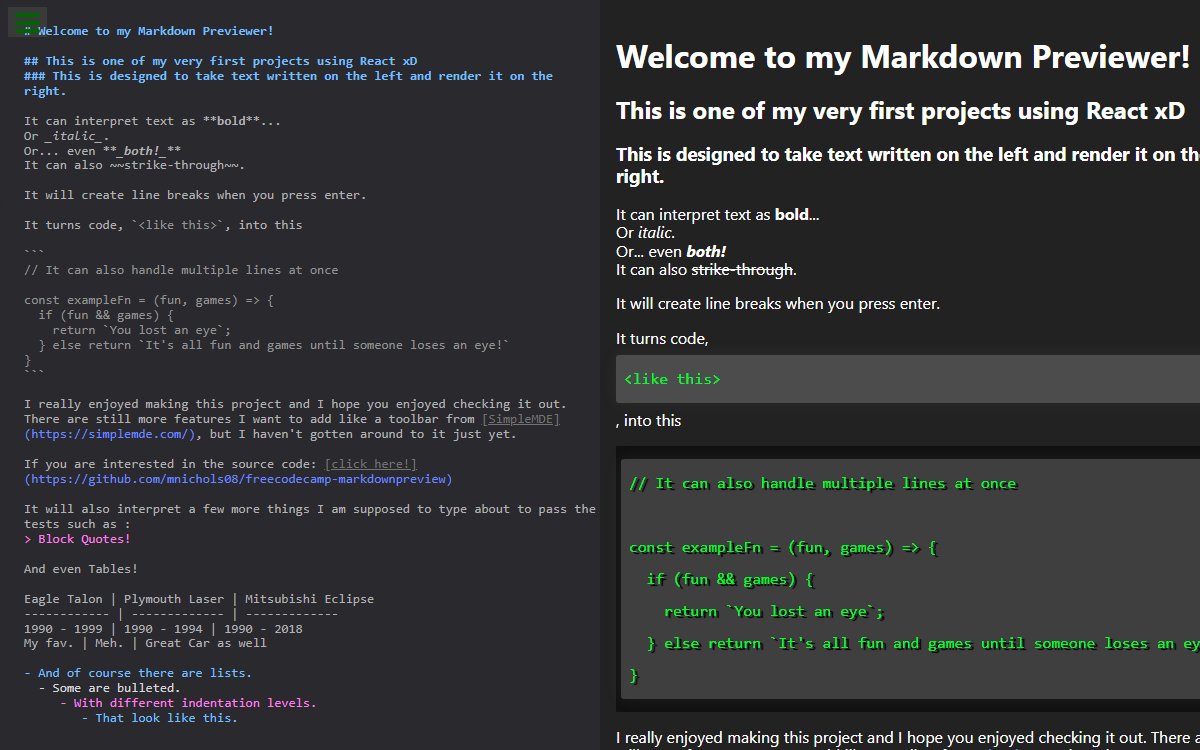1200x750 pixels.
Task: Click the 'My fav. | Meh. | Great Car' row
Action: pyautogui.click(x=145, y=643)
